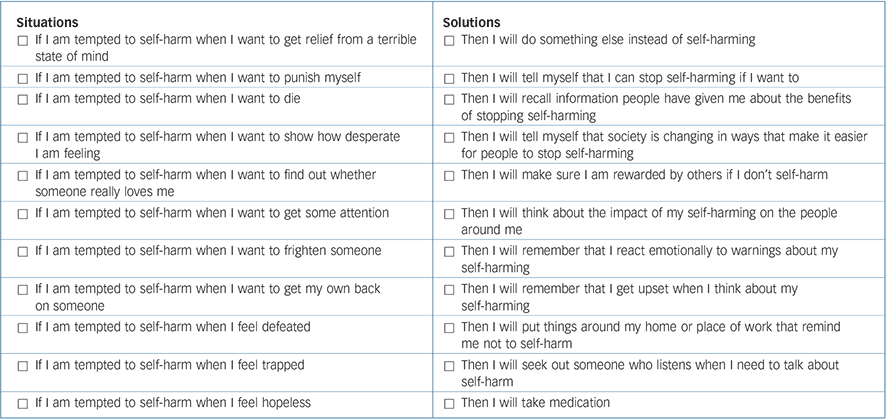Tick 'put things around my home' checkbox
886x419 pixels.
click(x=451, y=327)
